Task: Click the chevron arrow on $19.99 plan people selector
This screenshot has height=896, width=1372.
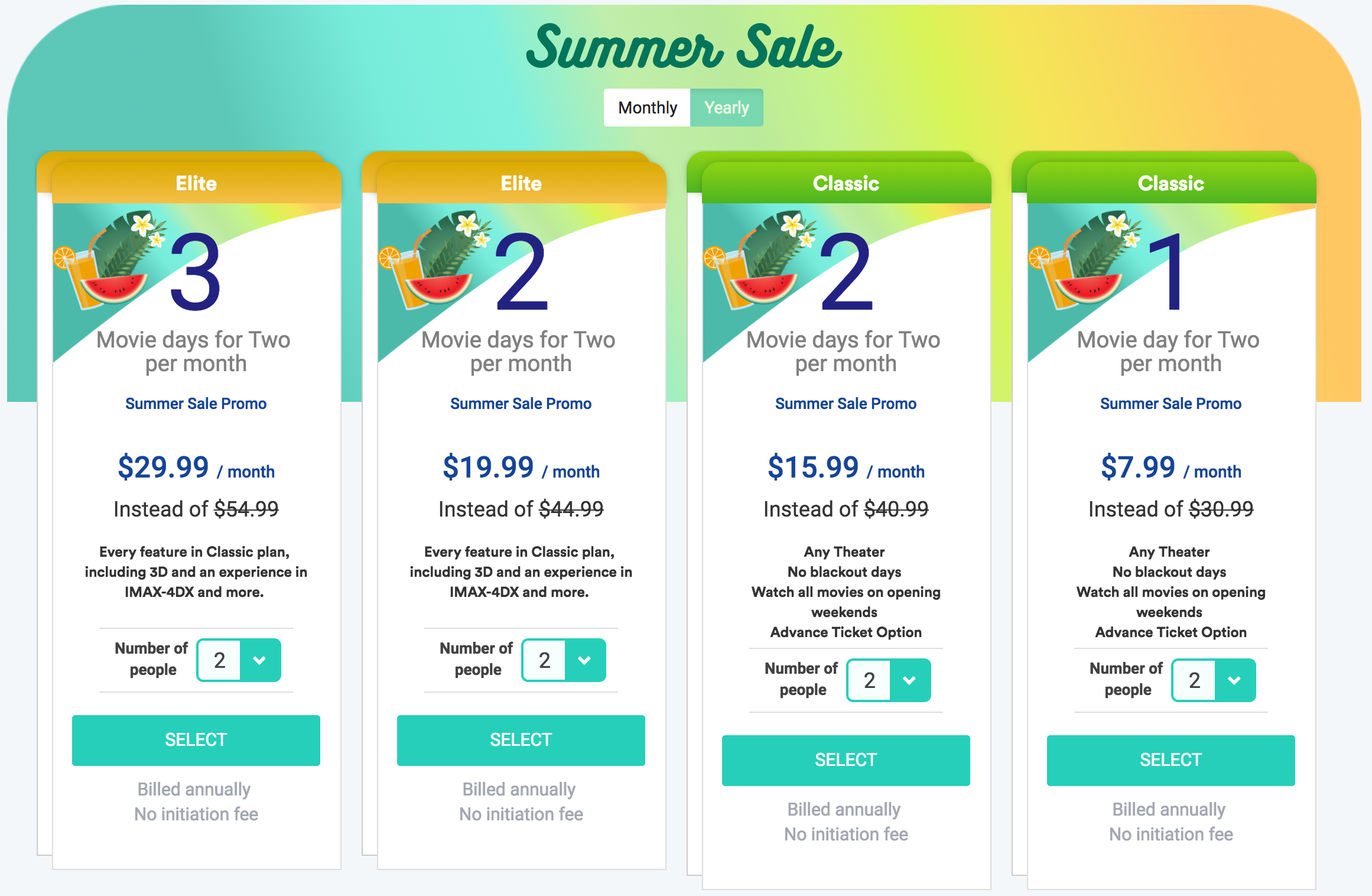Action: click(584, 660)
